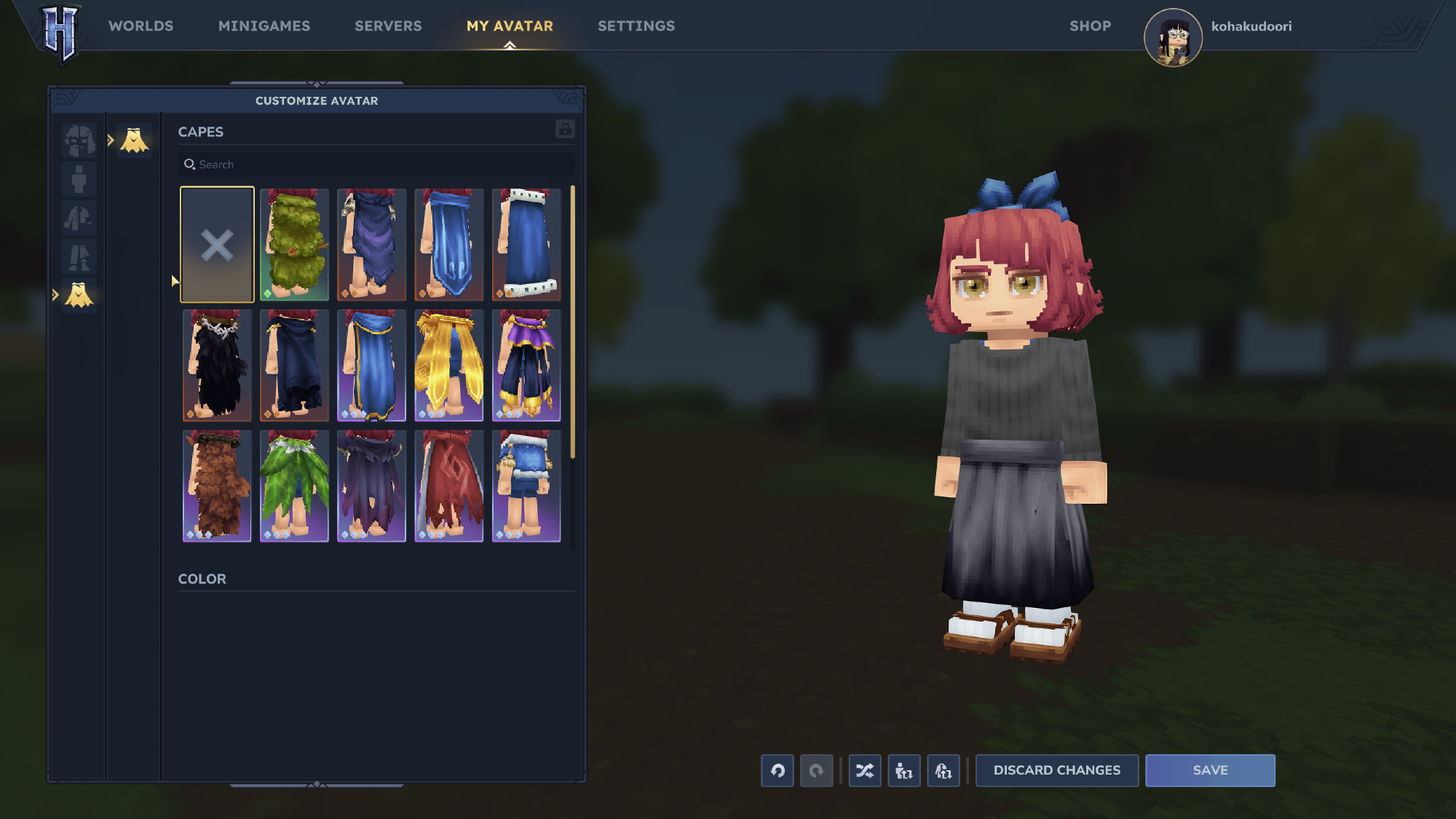The width and height of the screenshot is (1456, 819).
Task: Toggle the lock icon beside Capes
Action: [565, 130]
